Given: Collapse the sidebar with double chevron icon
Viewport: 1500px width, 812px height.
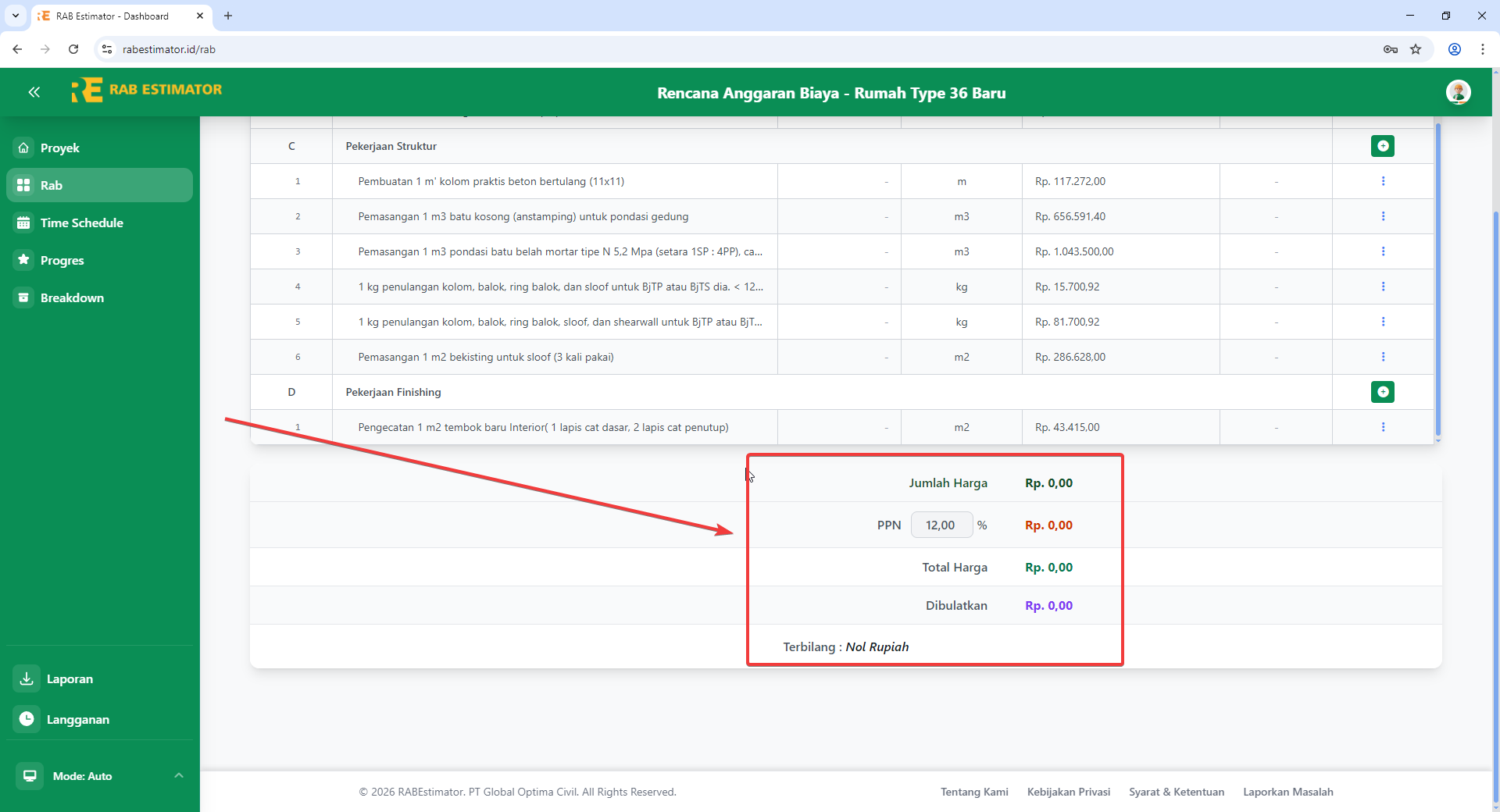Looking at the screenshot, I should click(x=34, y=92).
